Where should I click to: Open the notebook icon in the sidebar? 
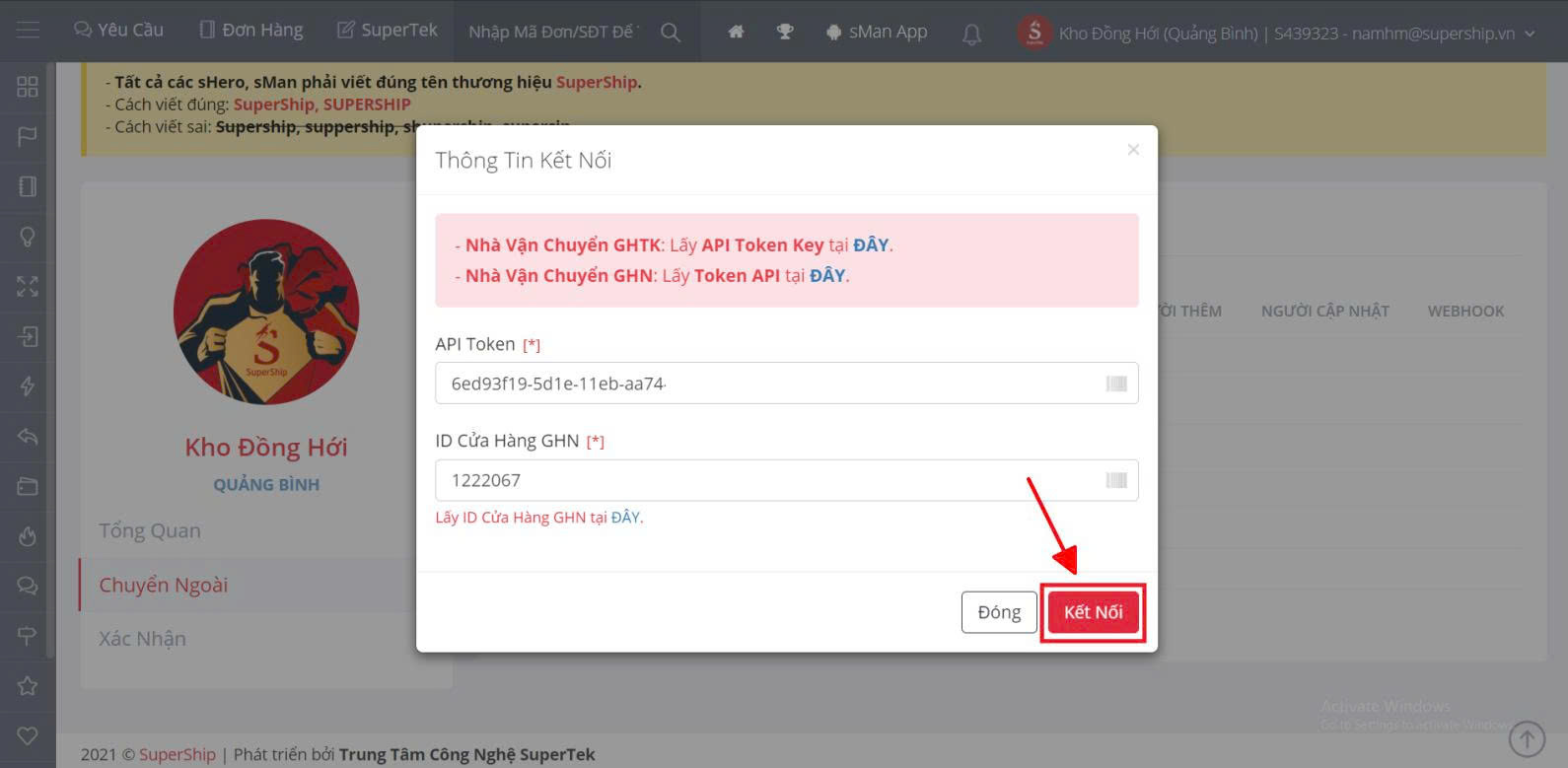point(28,186)
